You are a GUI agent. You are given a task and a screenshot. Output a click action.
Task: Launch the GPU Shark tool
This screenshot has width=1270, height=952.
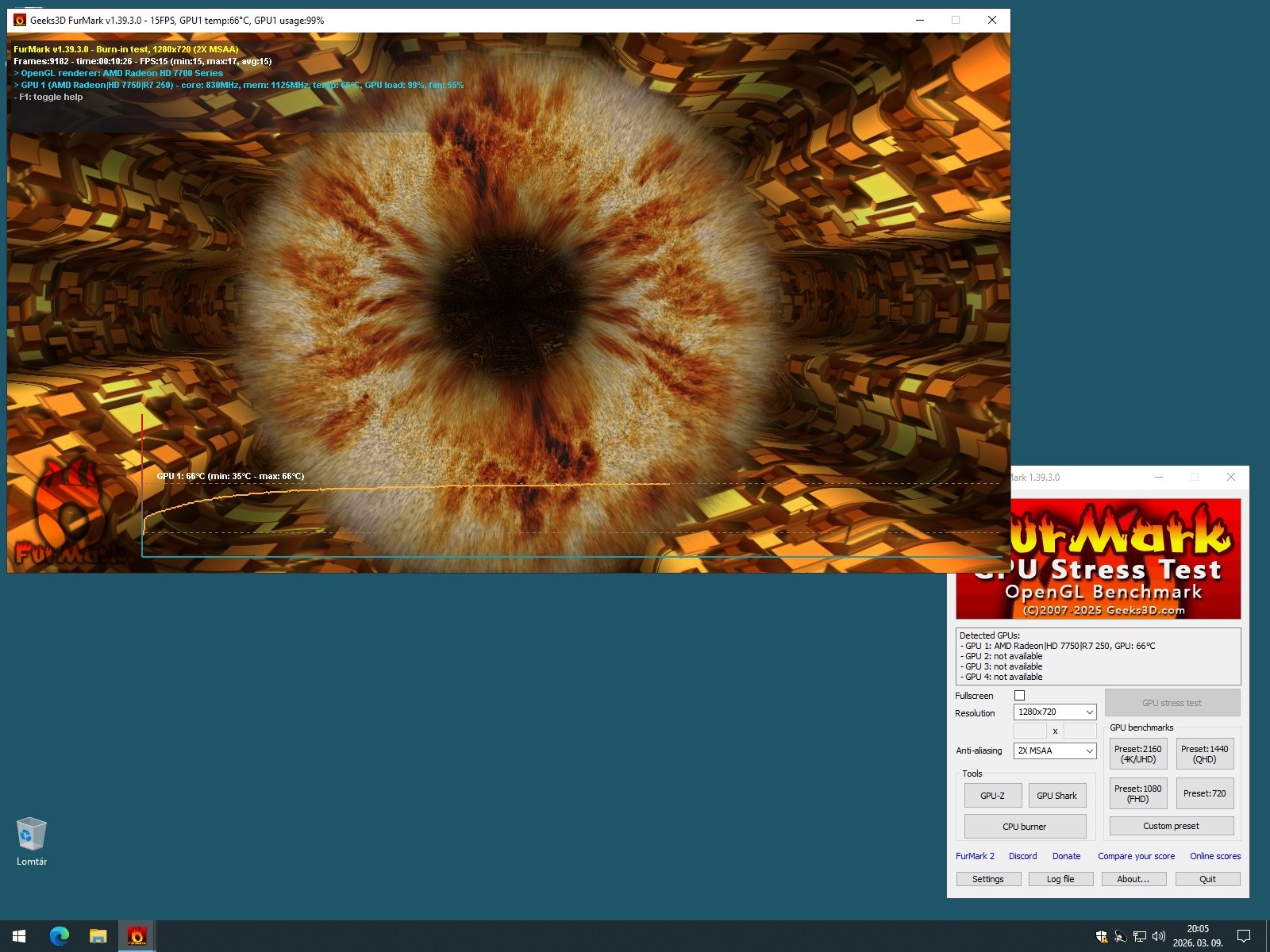click(x=1057, y=796)
